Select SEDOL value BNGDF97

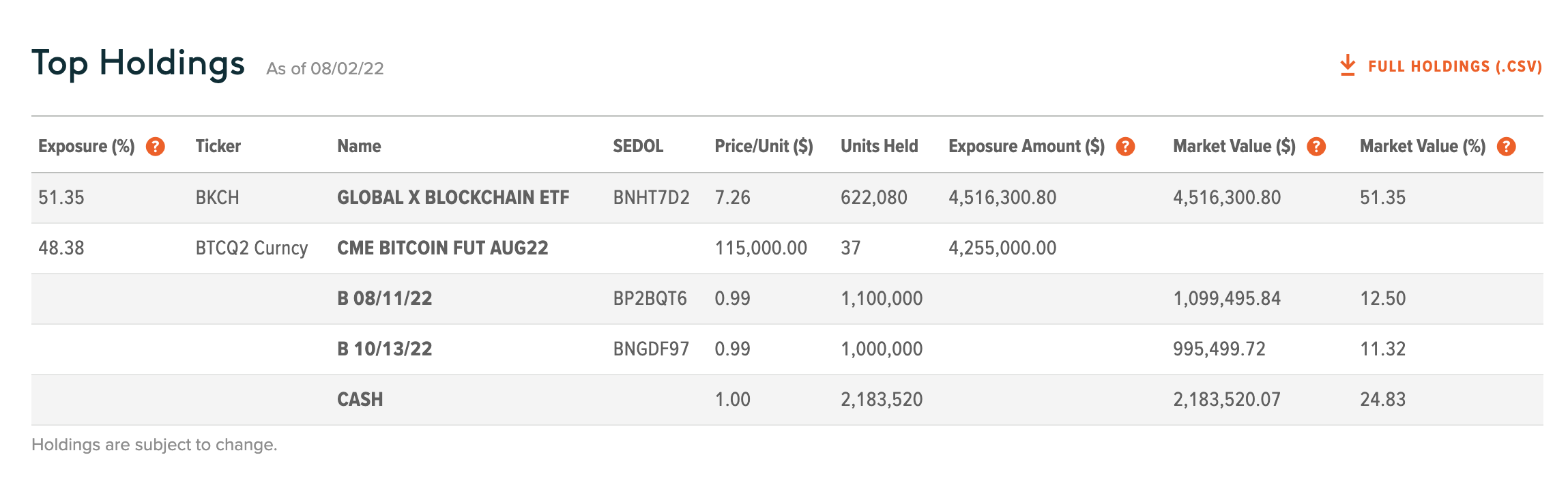(x=651, y=349)
